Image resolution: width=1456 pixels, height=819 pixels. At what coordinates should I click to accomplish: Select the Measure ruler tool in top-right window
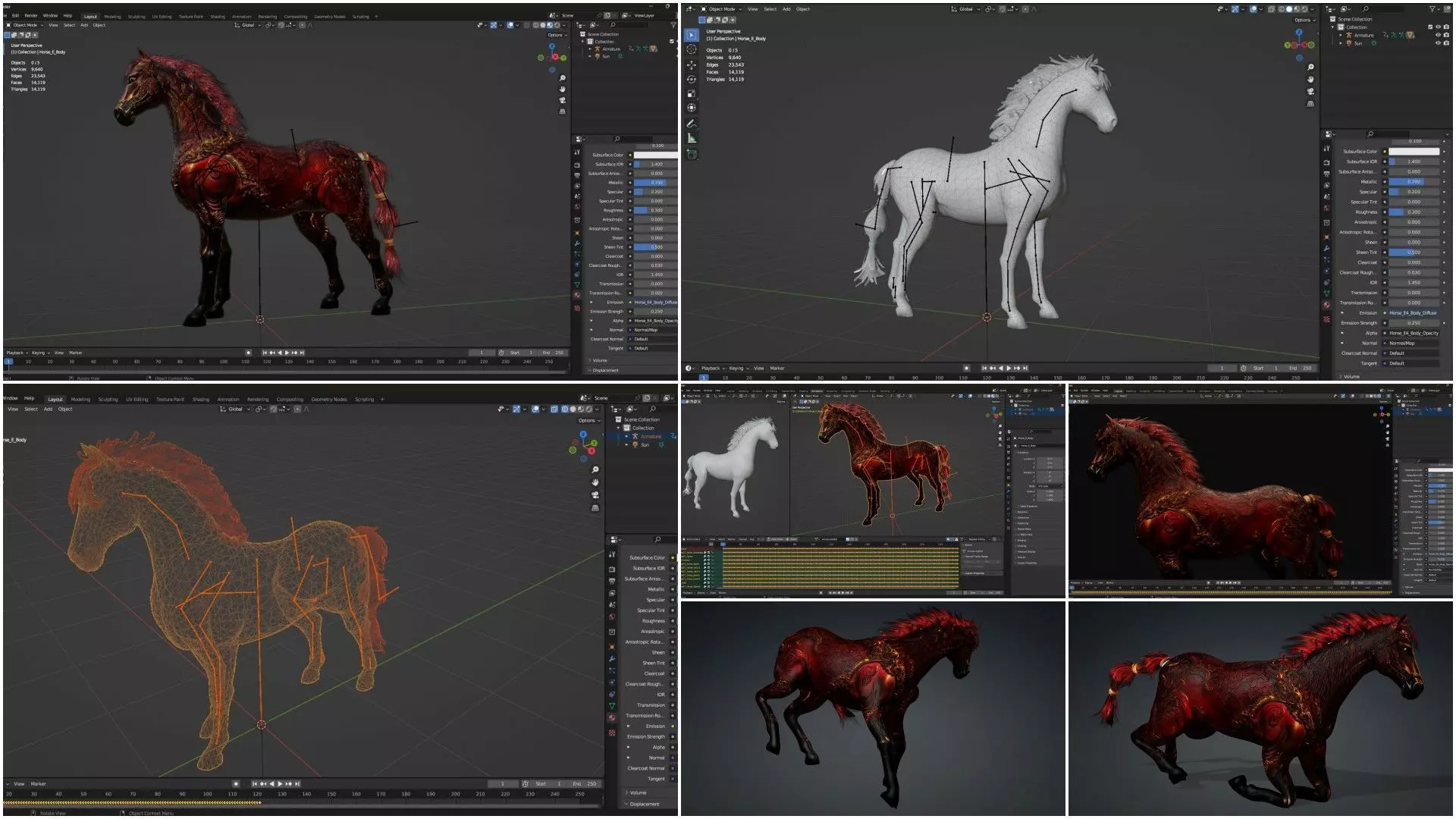point(691,138)
